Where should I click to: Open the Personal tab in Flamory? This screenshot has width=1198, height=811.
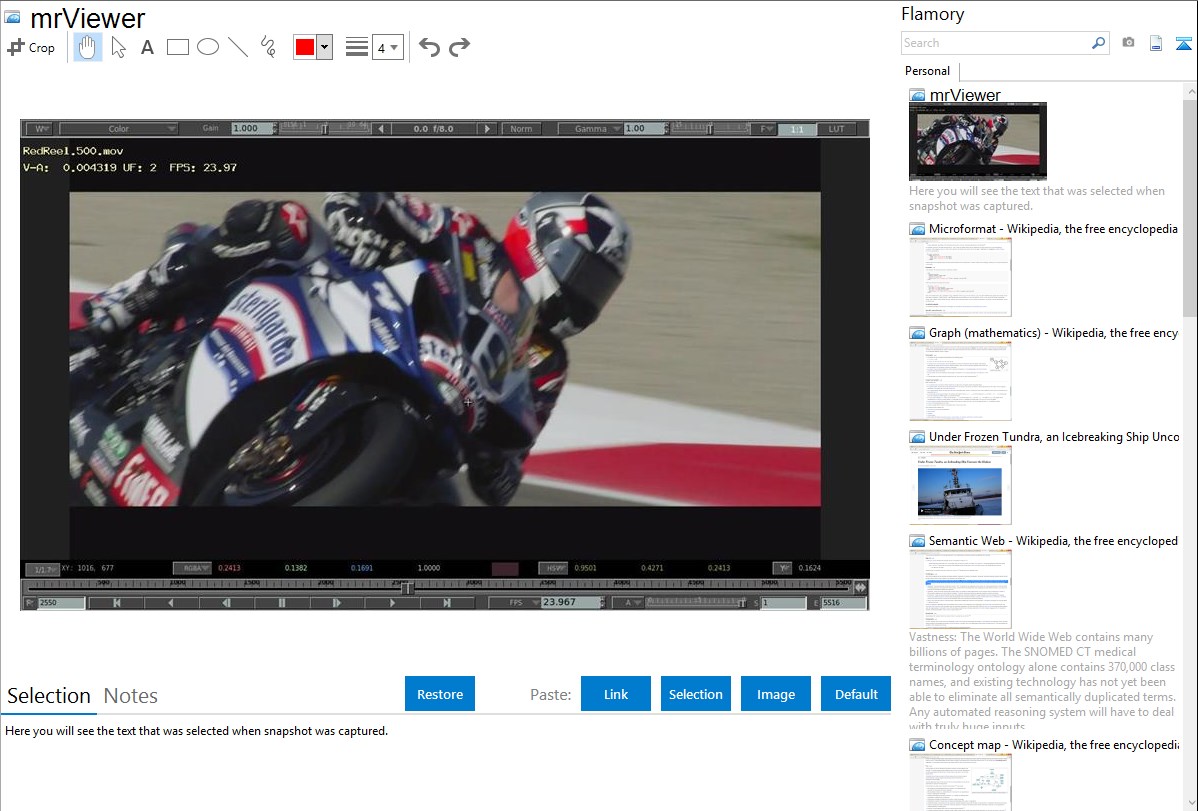927,71
